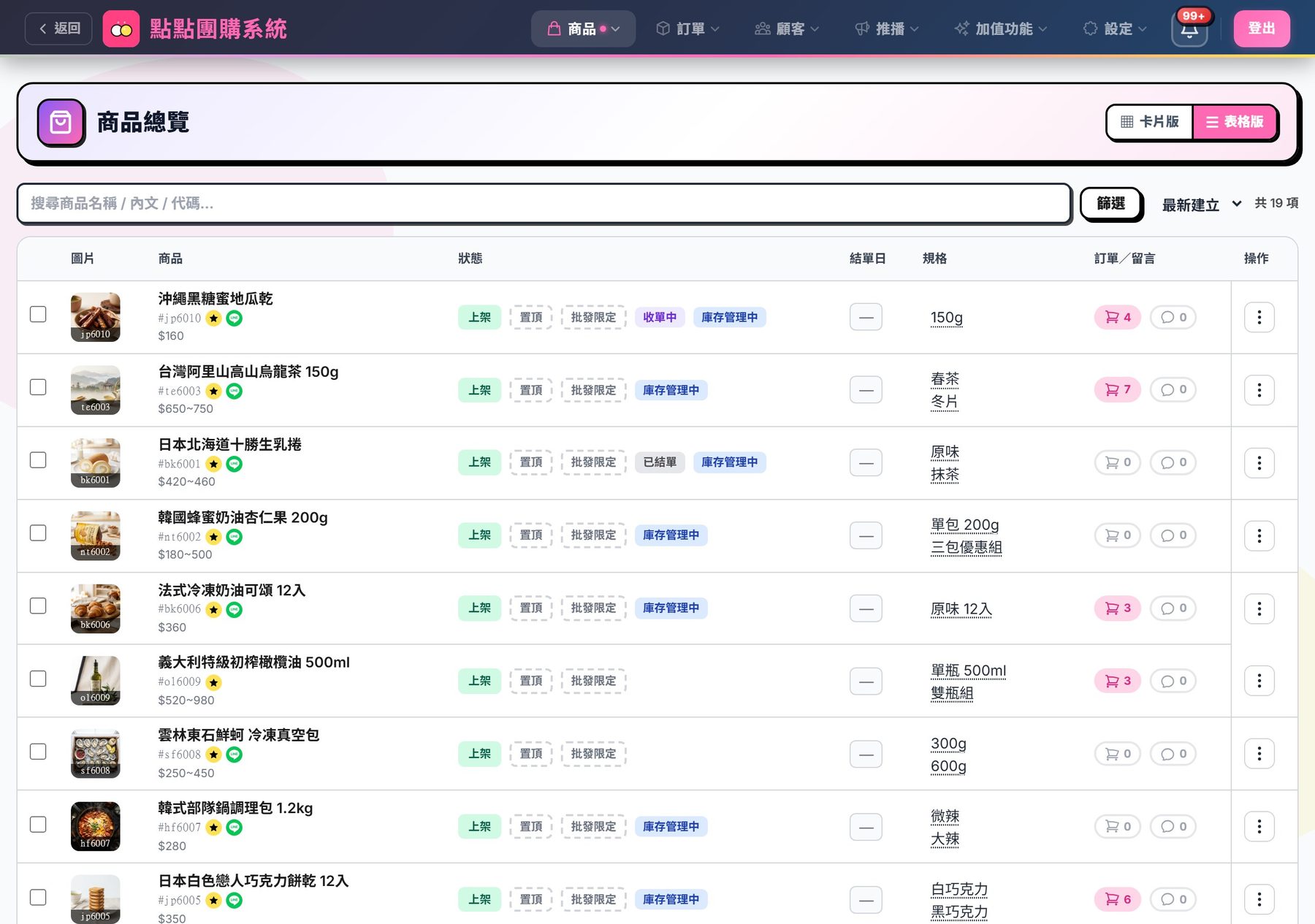
Task: Click the 登出 logout button
Action: point(1262,29)
